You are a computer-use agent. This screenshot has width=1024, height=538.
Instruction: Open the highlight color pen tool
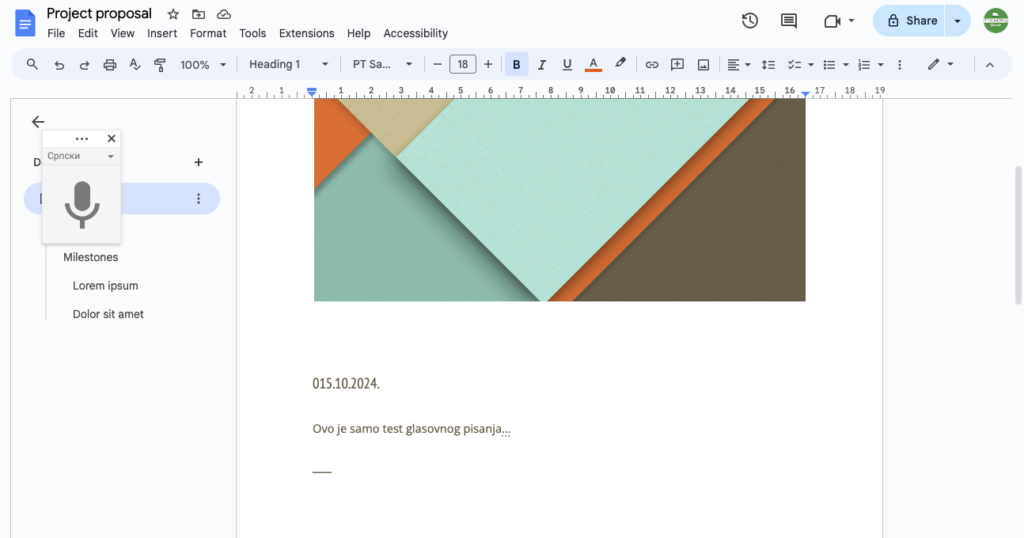(620, 63)
